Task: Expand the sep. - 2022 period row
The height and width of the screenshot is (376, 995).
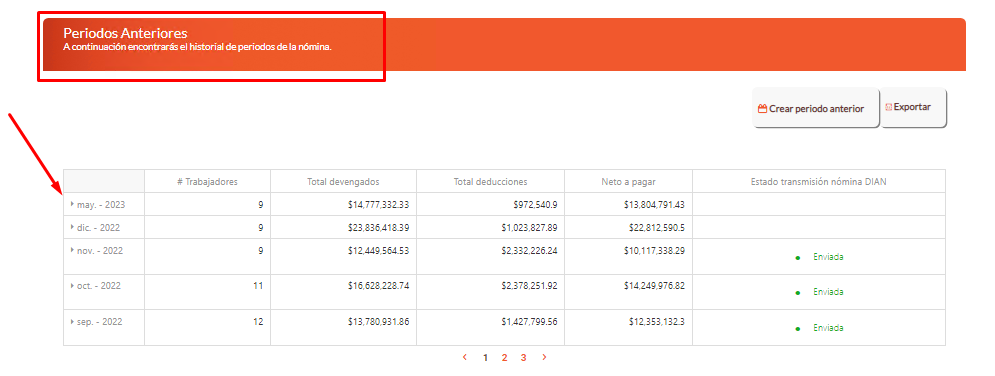Action: tap(72, 321)
